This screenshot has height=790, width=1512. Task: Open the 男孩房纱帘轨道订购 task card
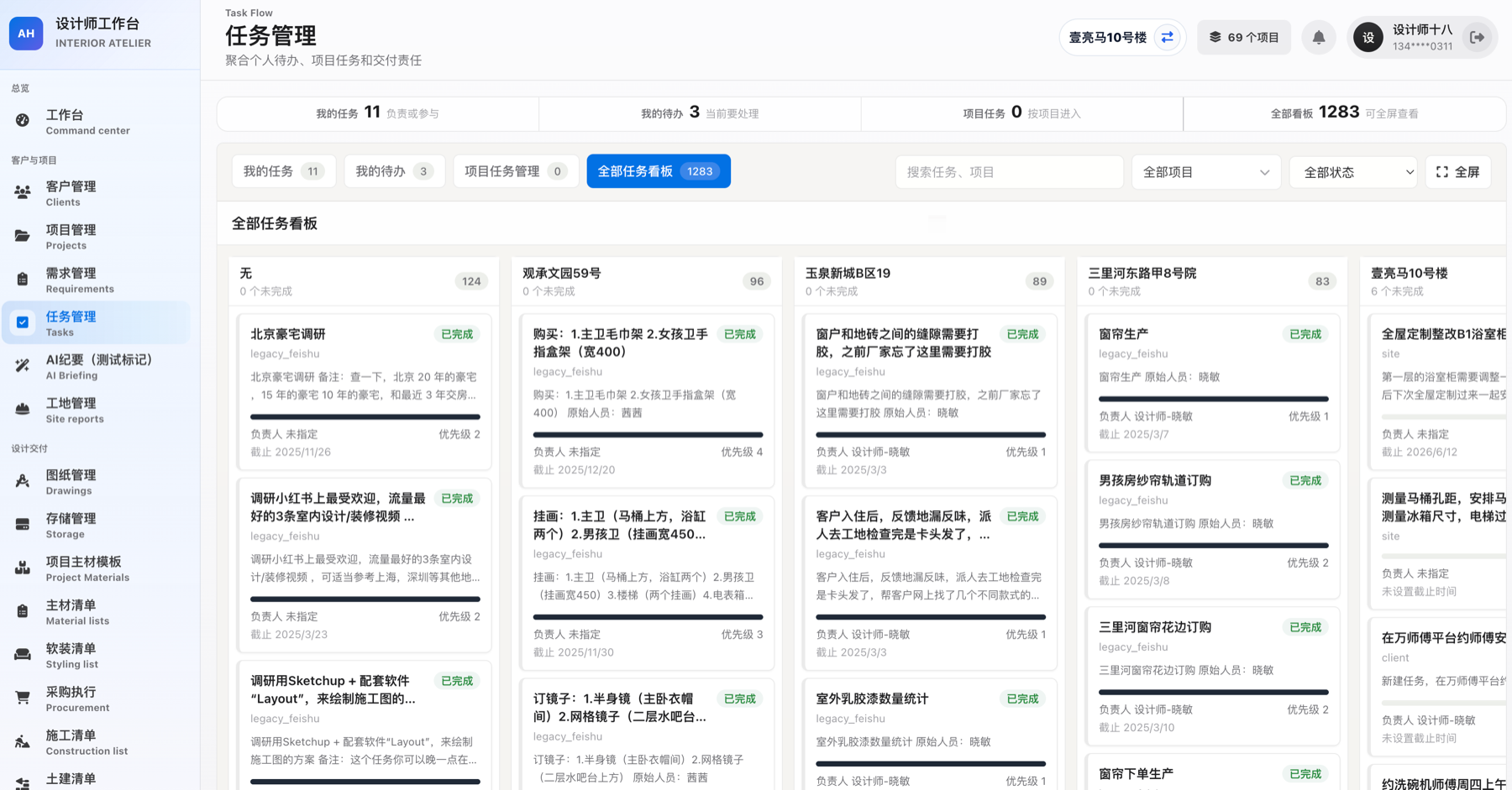[1213, 529]
